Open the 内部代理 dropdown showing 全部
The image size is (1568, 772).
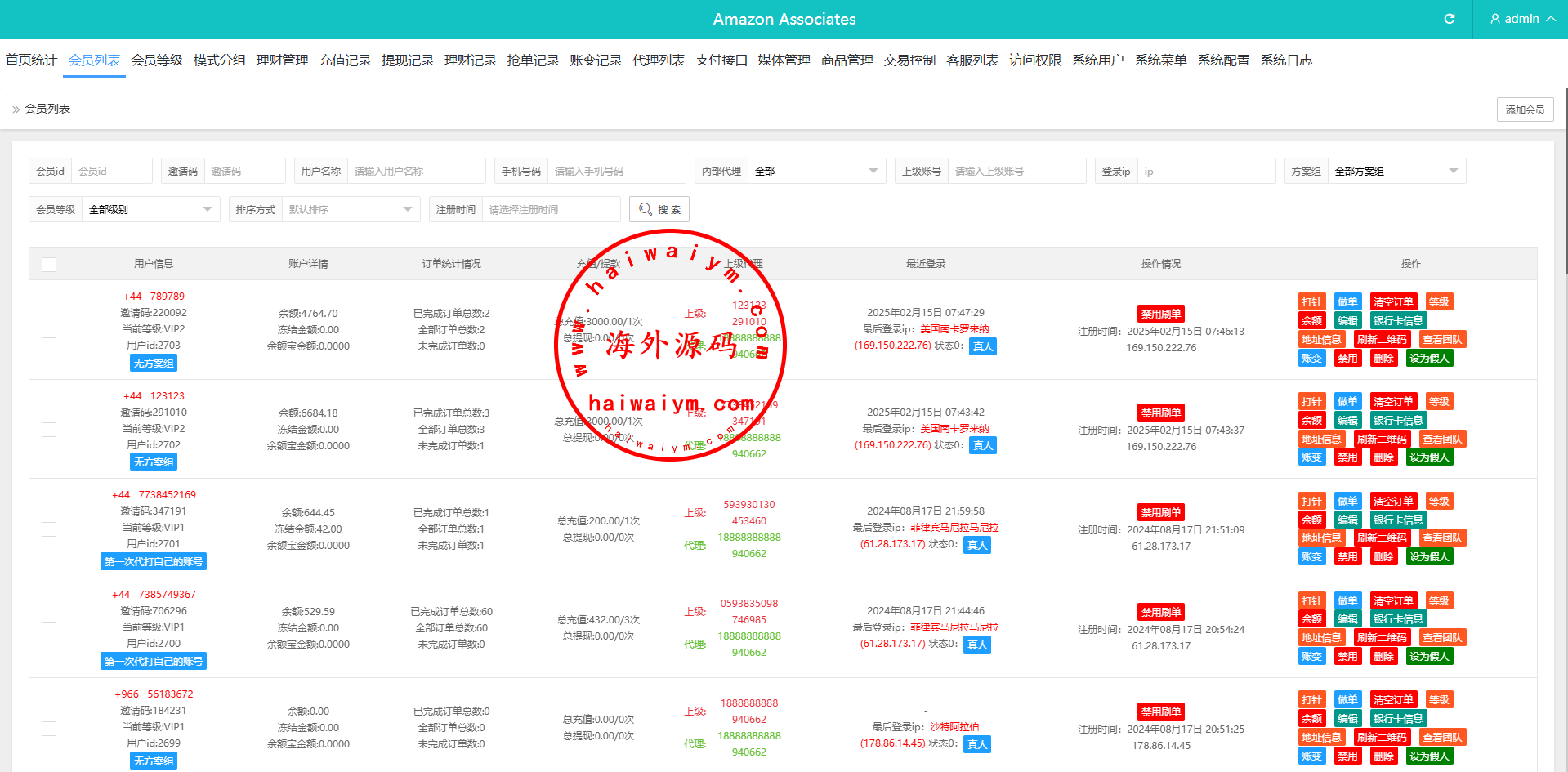[x=815, y=171]
